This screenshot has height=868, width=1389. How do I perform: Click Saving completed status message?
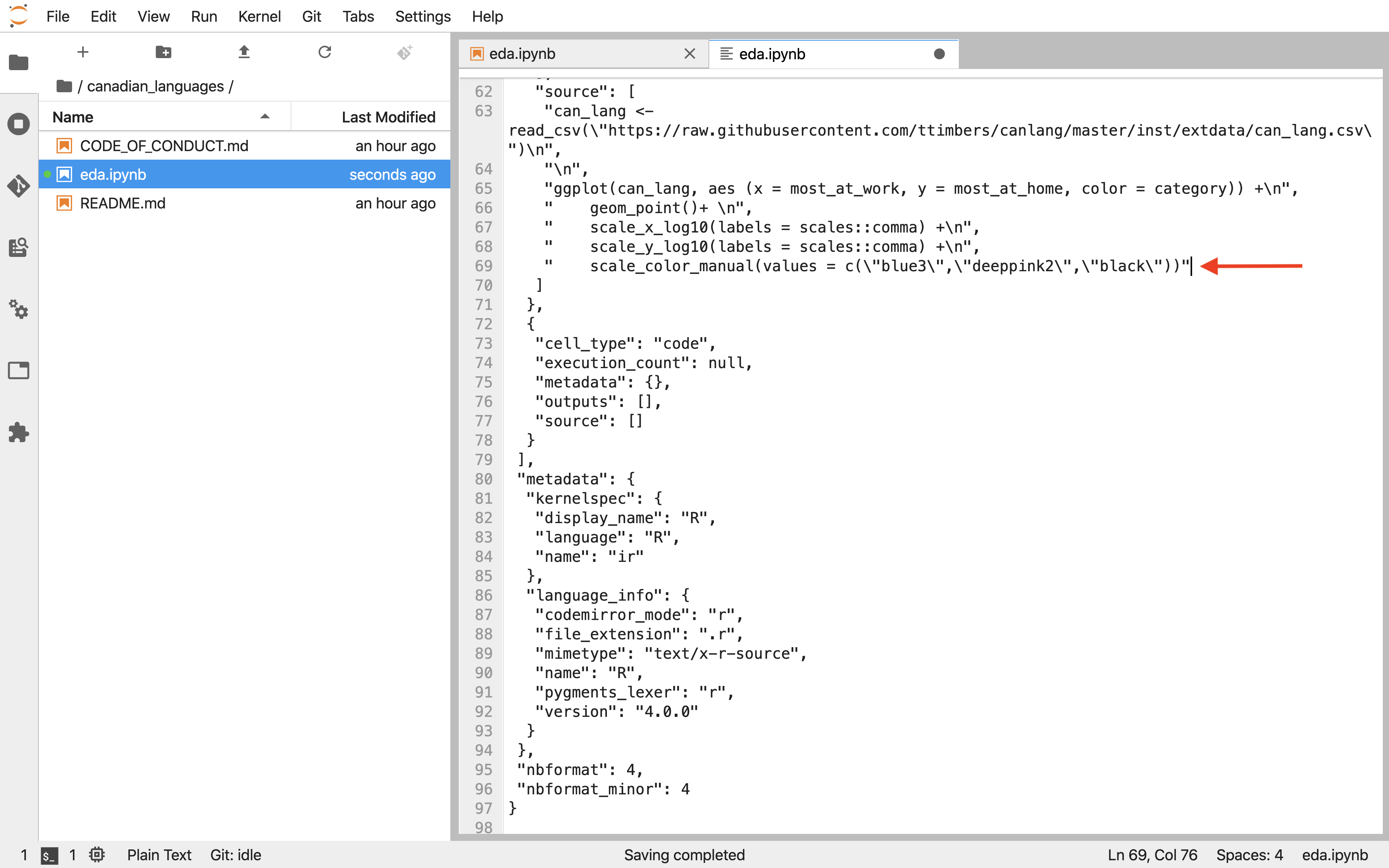[x=684, y=855]
